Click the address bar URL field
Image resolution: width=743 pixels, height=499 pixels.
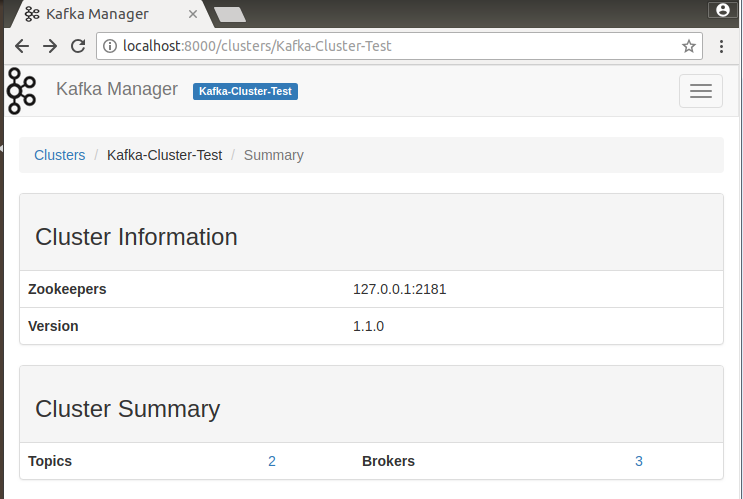[x=398, y=46]
